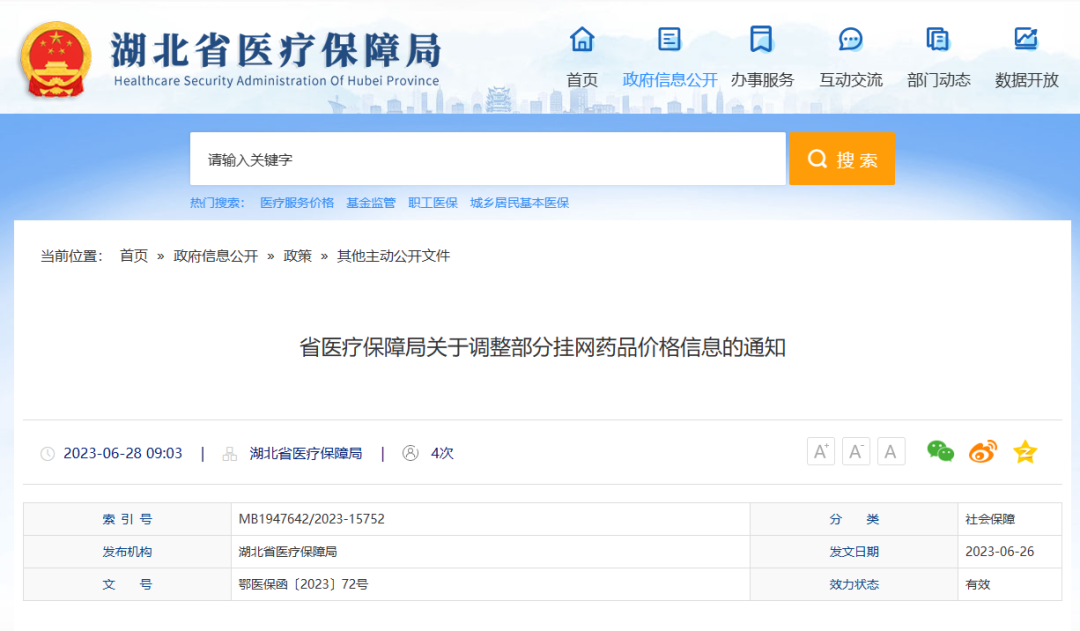Open 互动交流 via the chat bubble icon
The width and height of the screenshot is (1080, 631).
point(850,39)
